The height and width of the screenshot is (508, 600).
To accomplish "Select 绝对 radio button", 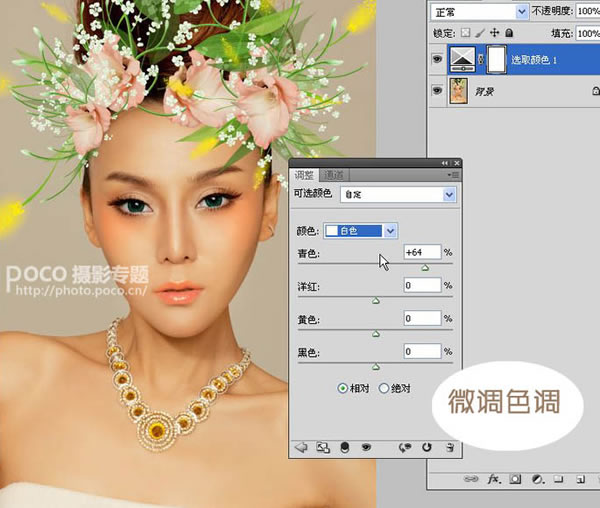I will coord(383,388).
